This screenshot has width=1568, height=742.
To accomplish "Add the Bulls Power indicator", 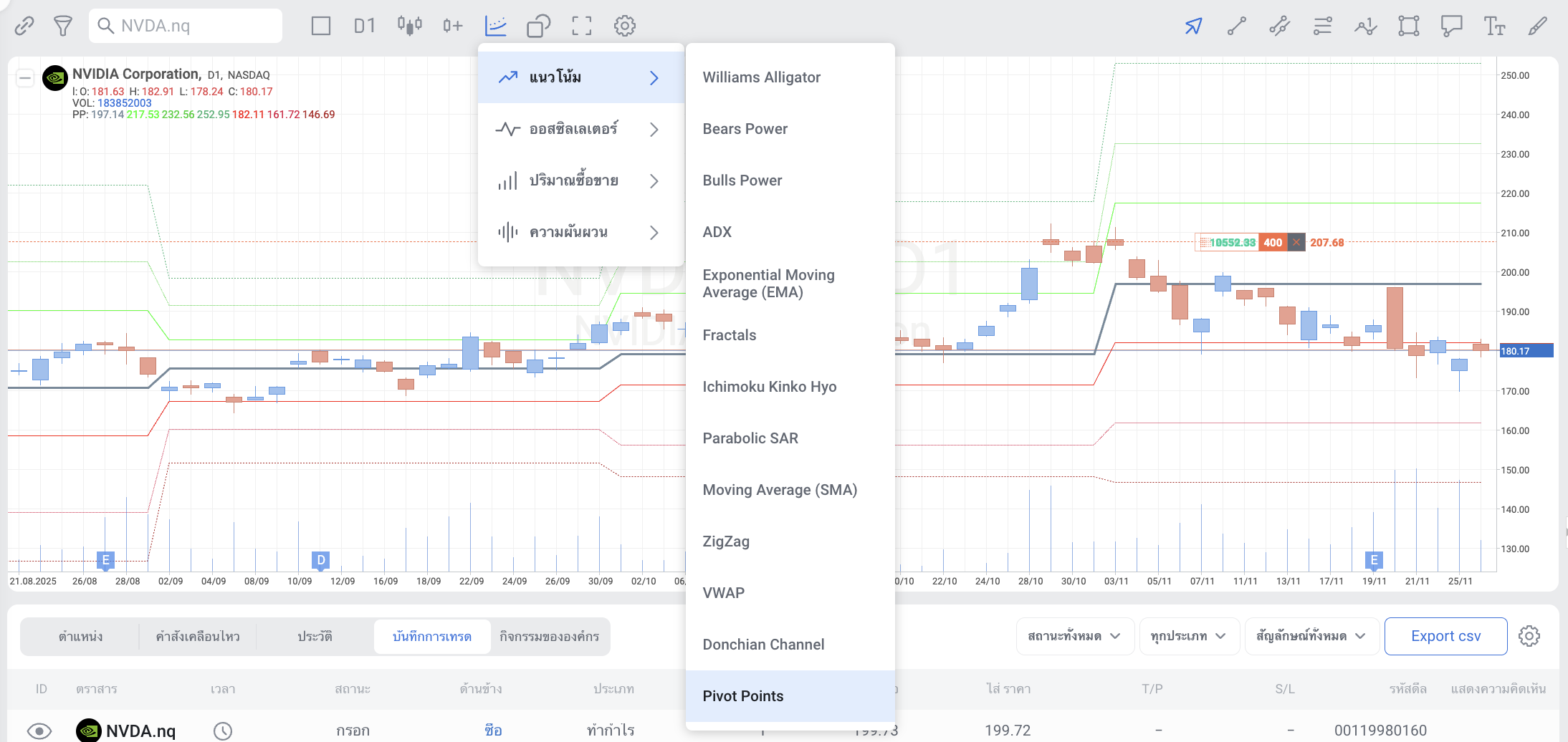I will [790, 180].
